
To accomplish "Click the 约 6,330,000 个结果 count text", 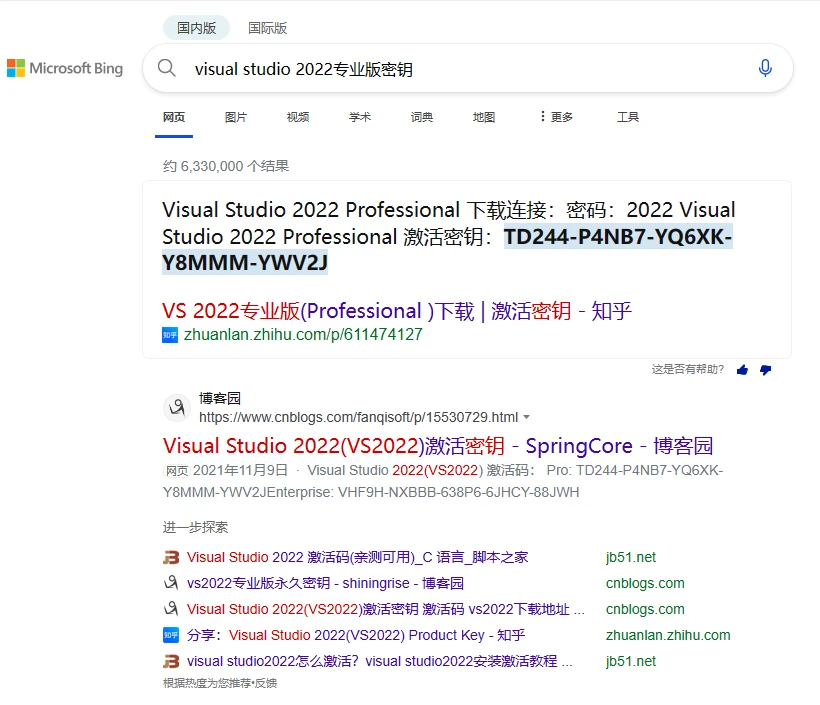I will pyautogui.click(x=226, y=166).
